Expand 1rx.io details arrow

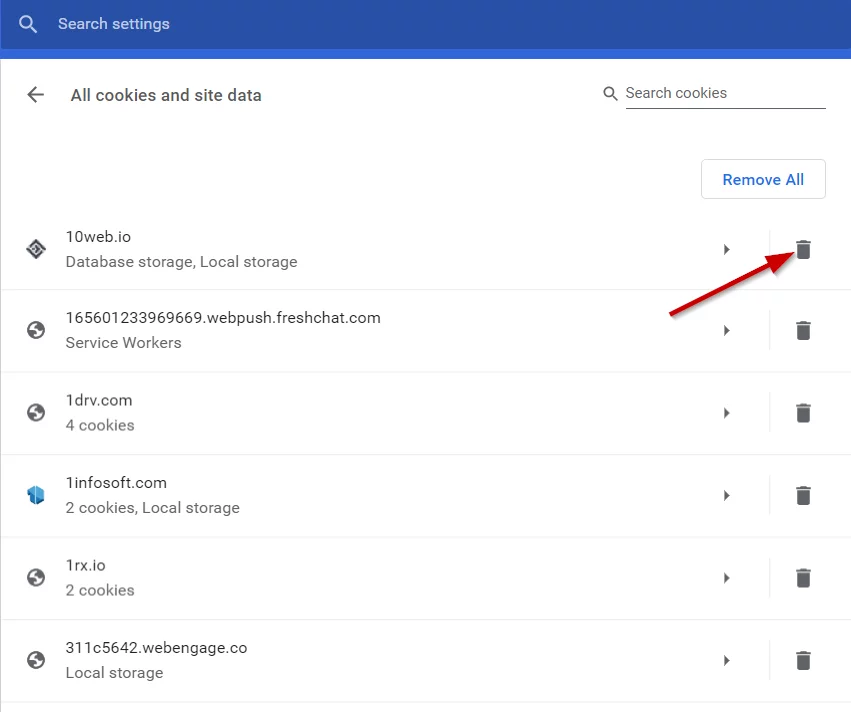tap(726, 578)
